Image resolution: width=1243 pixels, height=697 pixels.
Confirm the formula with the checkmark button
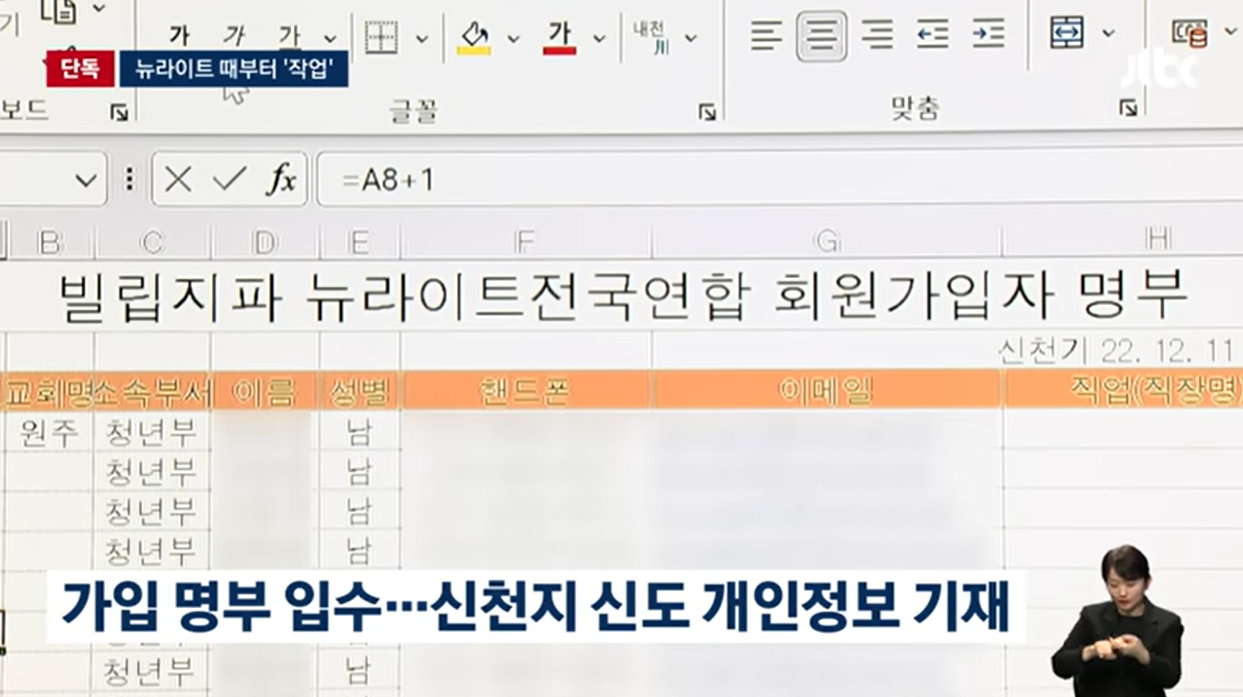tap(230, 180)
